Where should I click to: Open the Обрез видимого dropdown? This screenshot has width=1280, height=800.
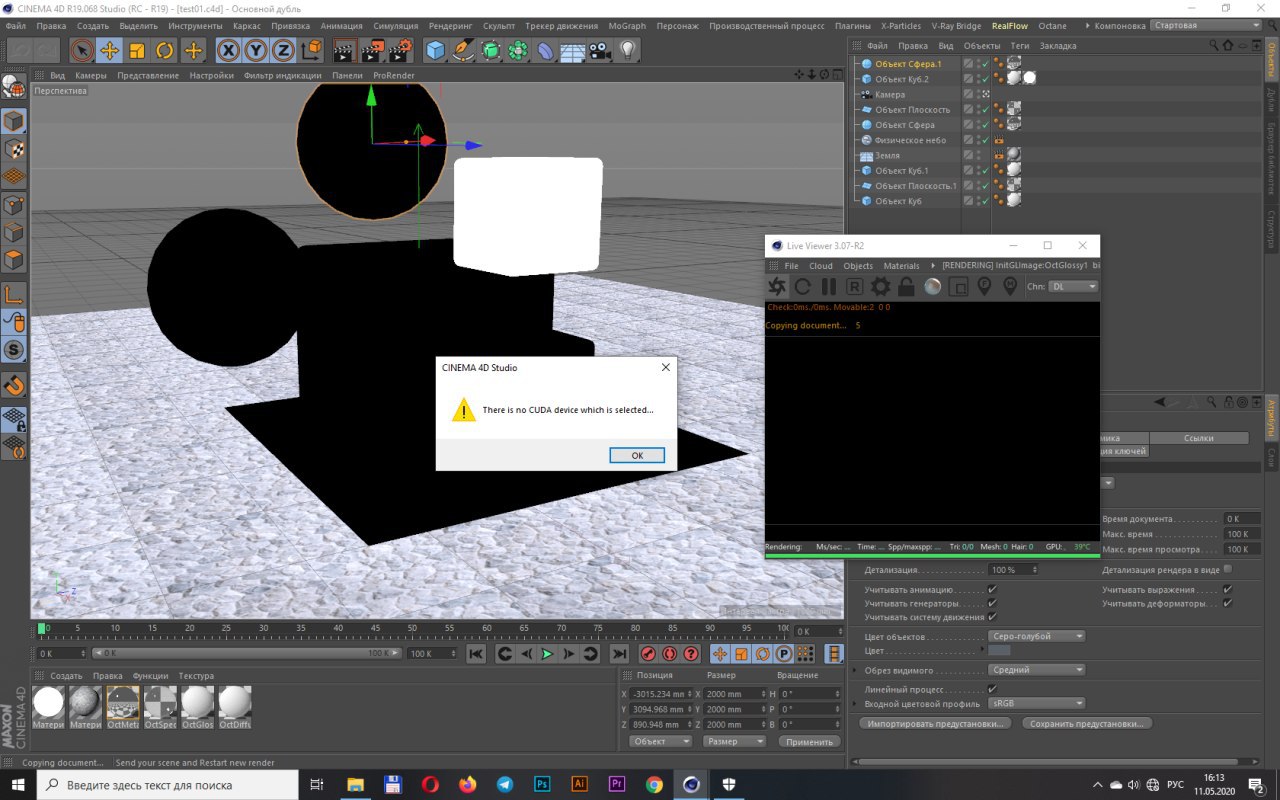click(1036, 670)
